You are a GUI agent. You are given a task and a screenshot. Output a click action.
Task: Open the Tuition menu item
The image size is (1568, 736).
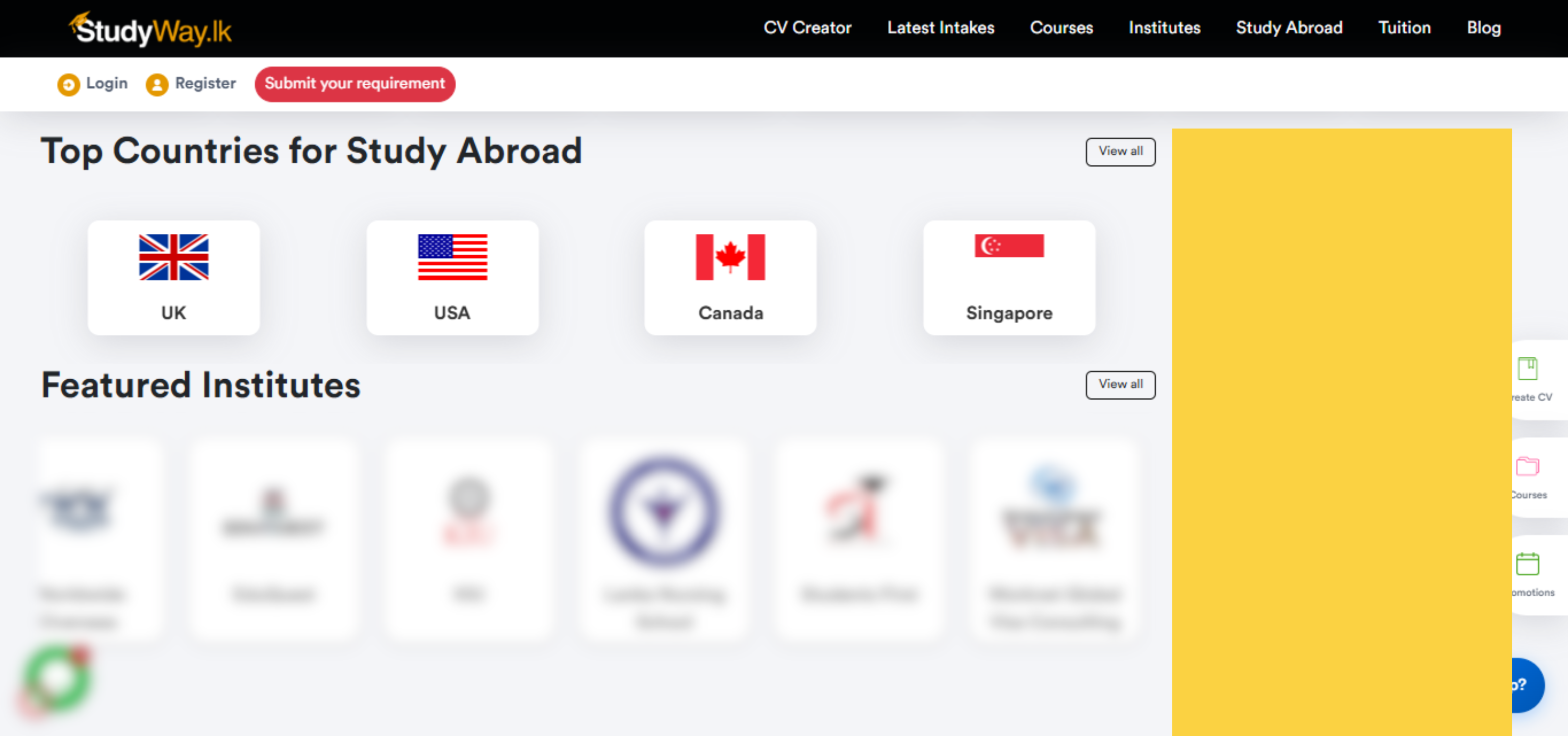pos(1404,28)
